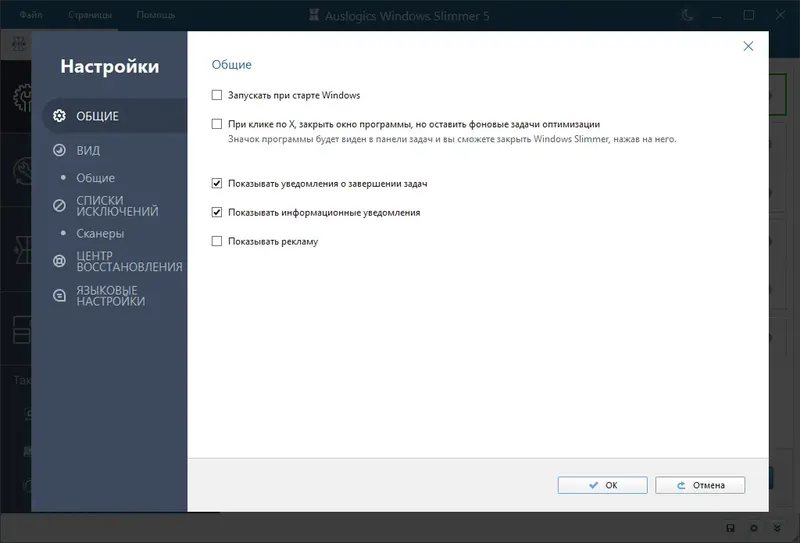Click the gear icon next to ОБЩИЕ

(59, 116)
